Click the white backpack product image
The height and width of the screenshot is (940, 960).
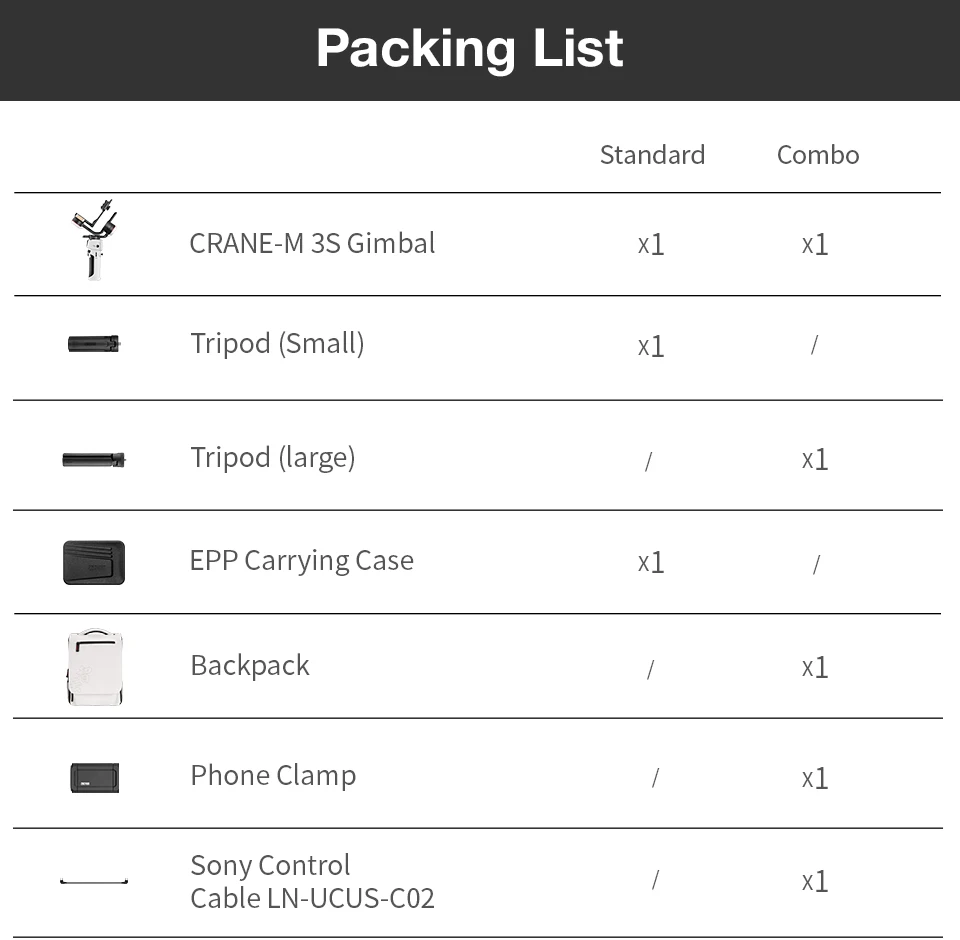coord(94,667)
